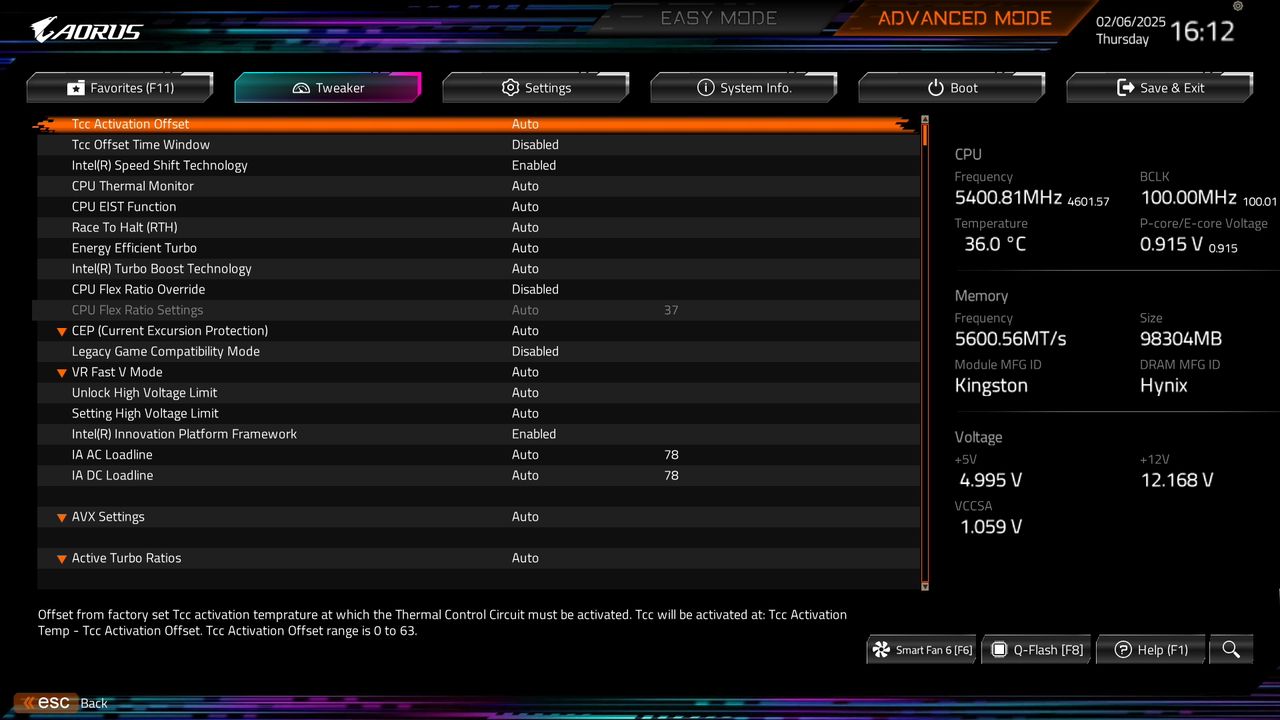
Task: Click the fan icon for Smart Fan 6
Action: tap(881, 650)
